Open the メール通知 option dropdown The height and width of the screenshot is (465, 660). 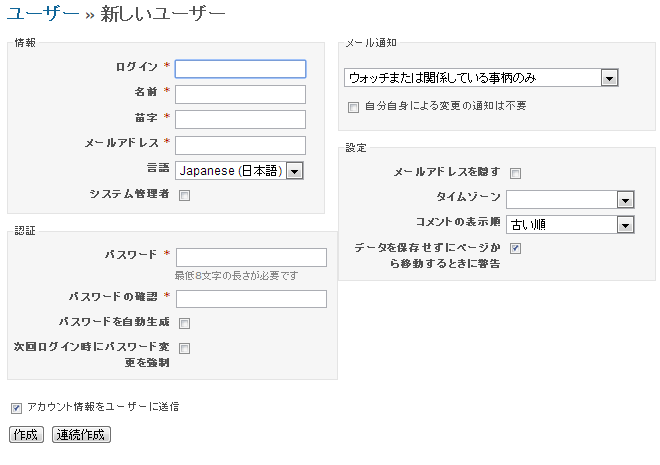[x=481, y=77]
